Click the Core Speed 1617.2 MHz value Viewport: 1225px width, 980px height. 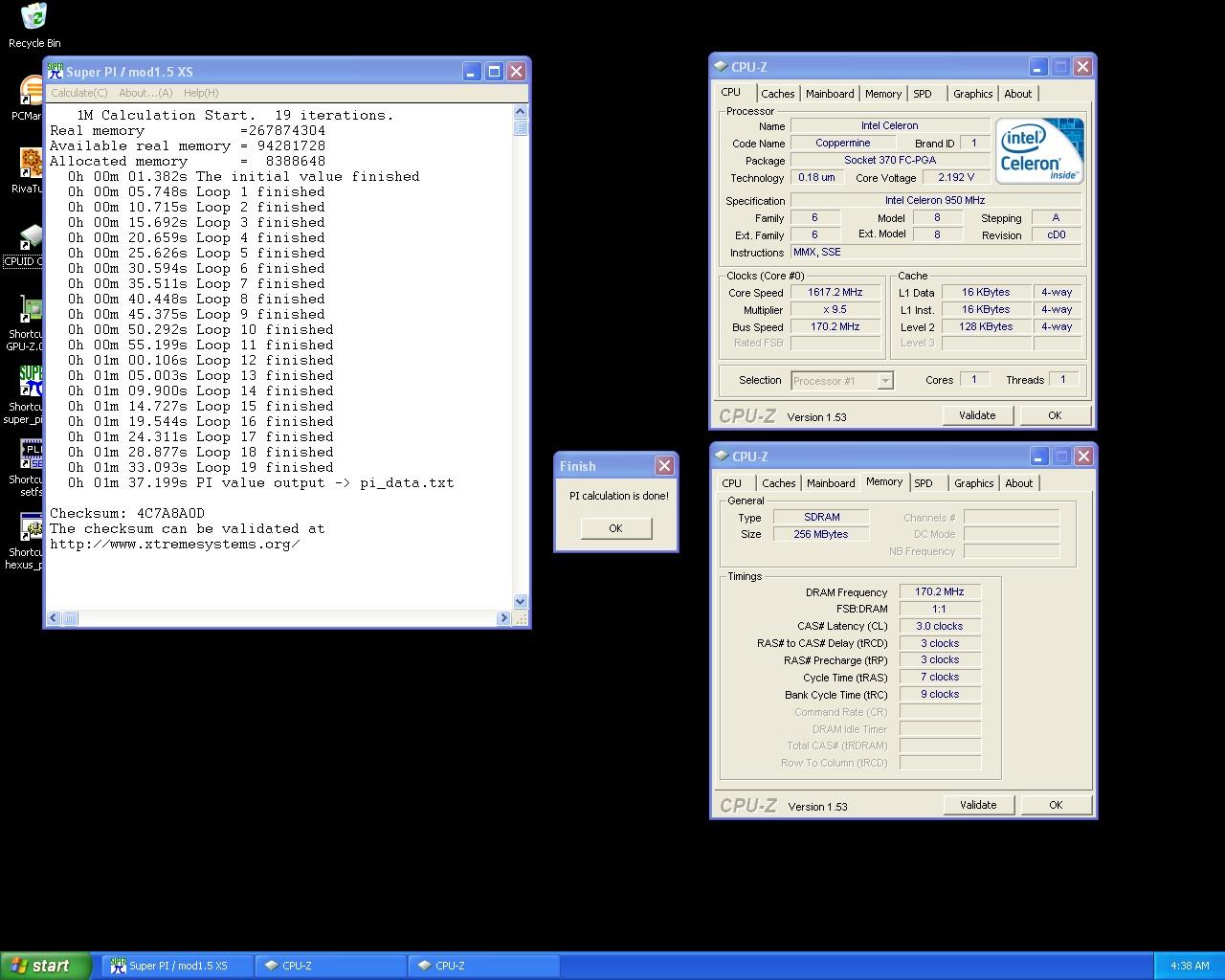tap(835, 293)
